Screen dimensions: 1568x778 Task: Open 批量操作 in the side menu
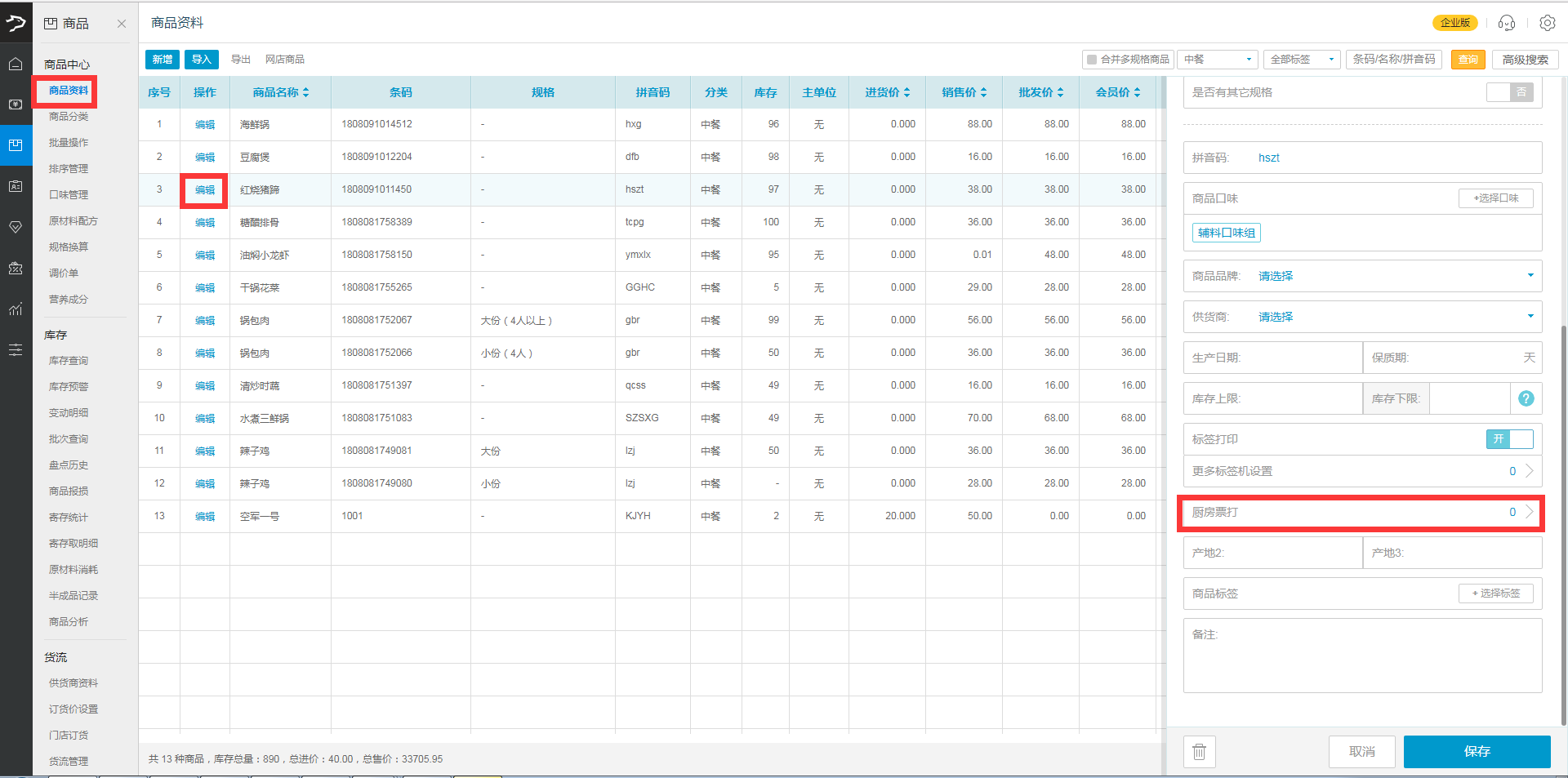tap(69, 143)
